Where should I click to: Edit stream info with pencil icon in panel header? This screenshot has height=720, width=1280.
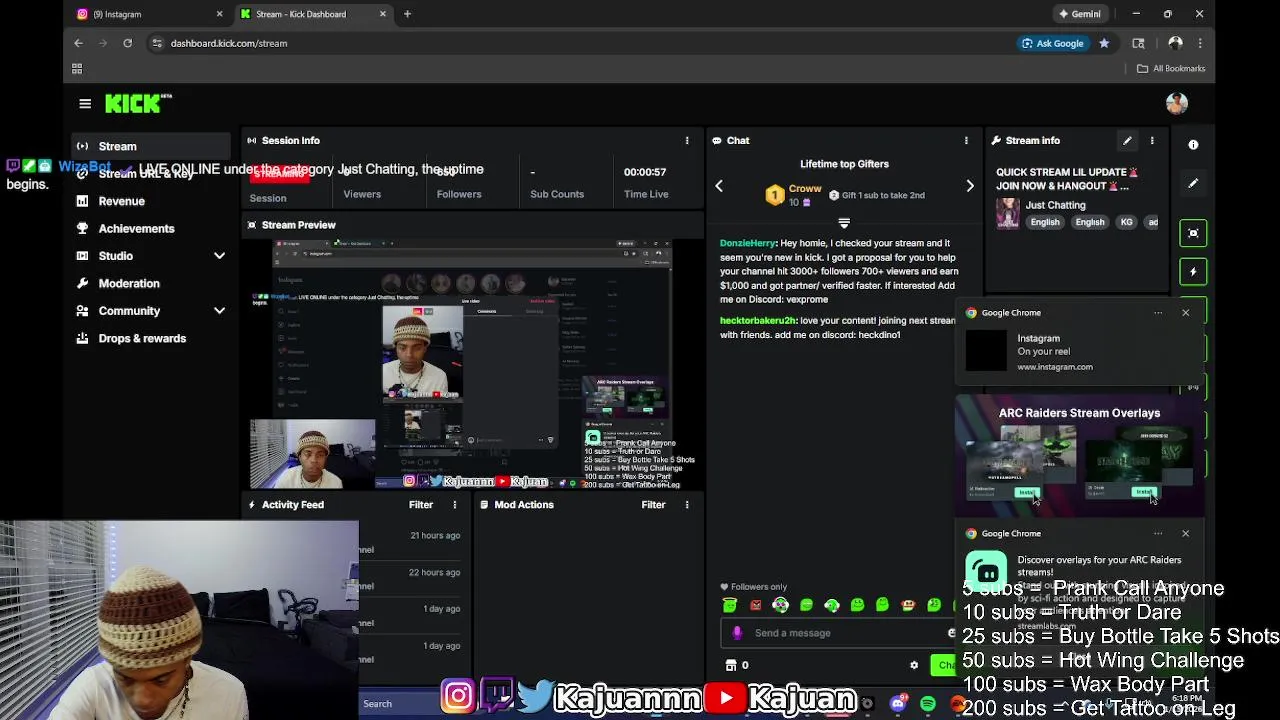point(1127,141)
